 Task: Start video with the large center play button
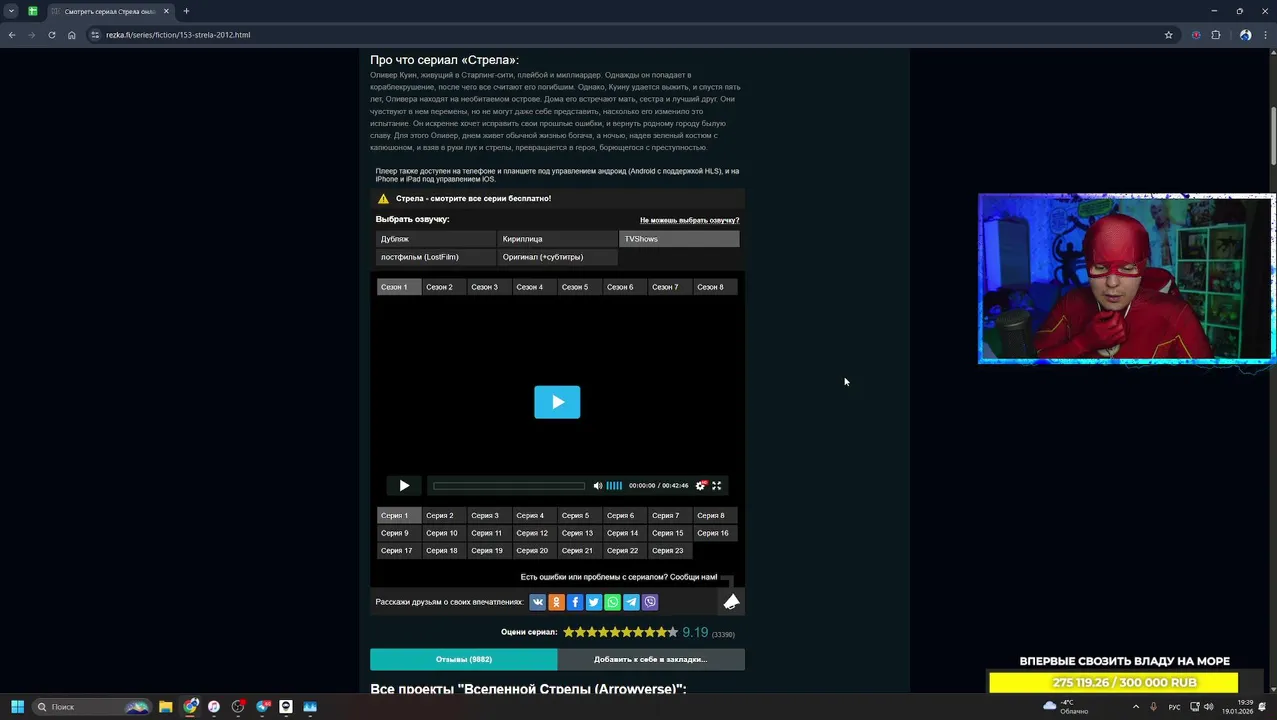click(557, 402)
